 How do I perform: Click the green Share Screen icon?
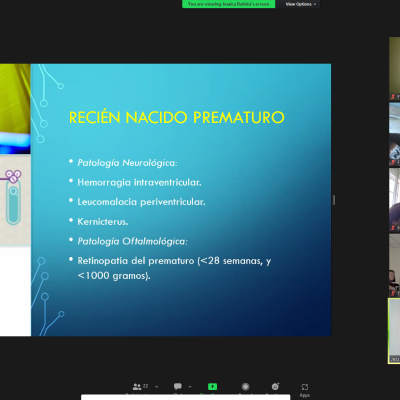(212, 386)
